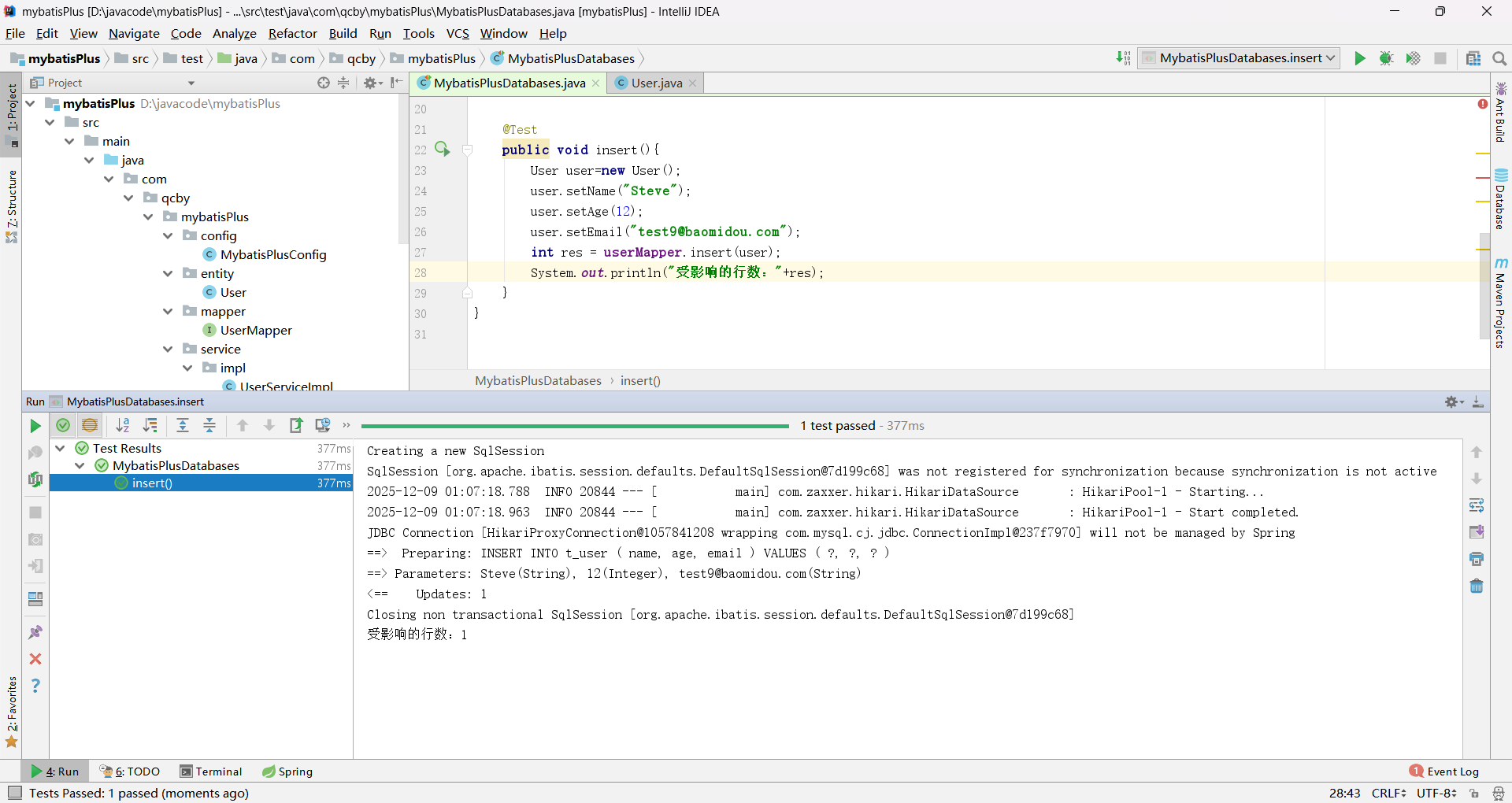Click the editor error stripe indicator
The width and height of the screenshot is (1512, 803).
tap(1483, 104)
